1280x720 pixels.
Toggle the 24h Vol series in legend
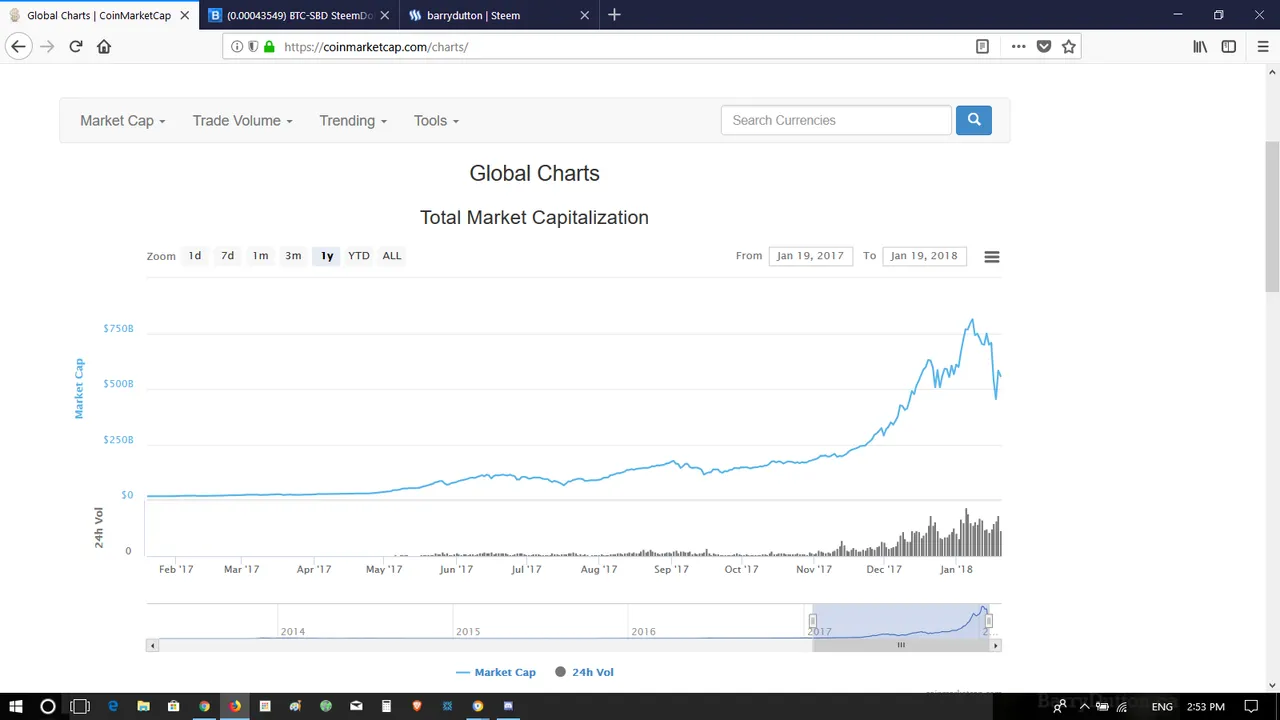(584, 672)
